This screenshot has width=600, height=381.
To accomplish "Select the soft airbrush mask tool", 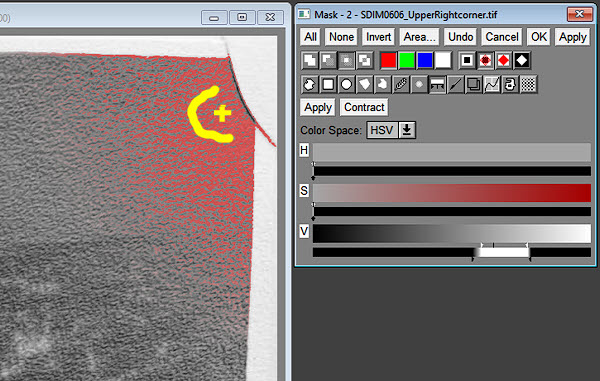I will tap(419, 85).
